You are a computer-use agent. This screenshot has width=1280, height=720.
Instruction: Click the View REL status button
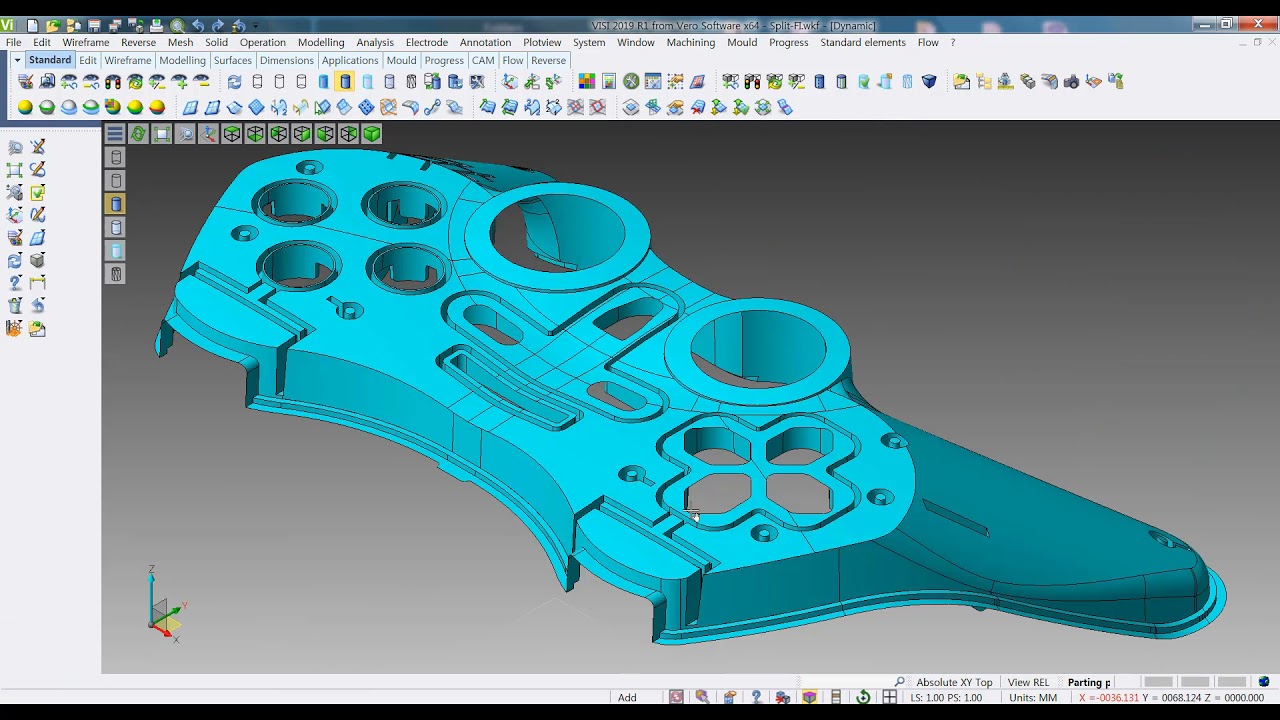click(1028, 682)
